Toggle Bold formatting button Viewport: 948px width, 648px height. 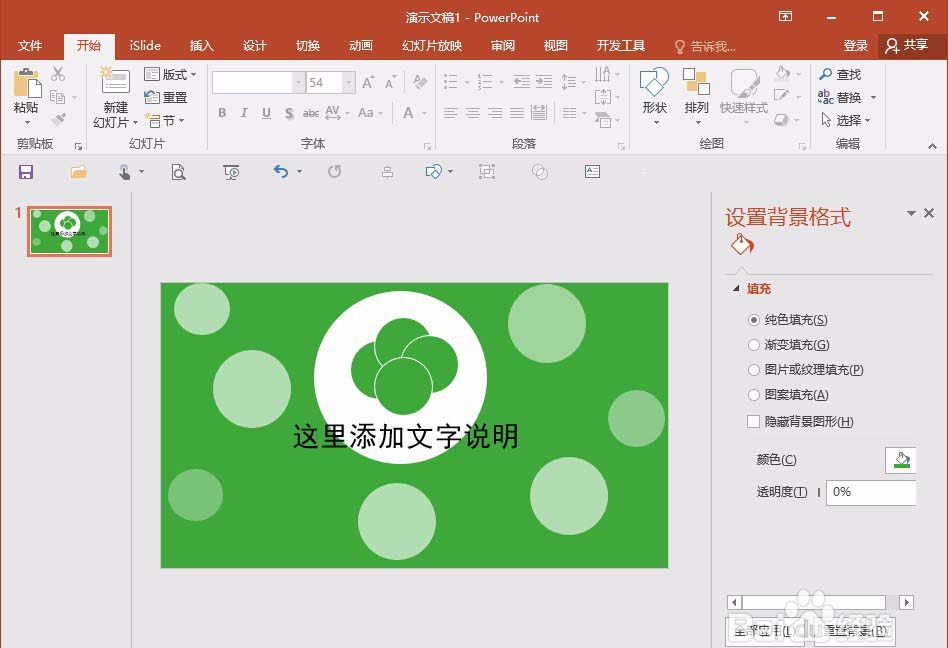[x=222, y=112]
